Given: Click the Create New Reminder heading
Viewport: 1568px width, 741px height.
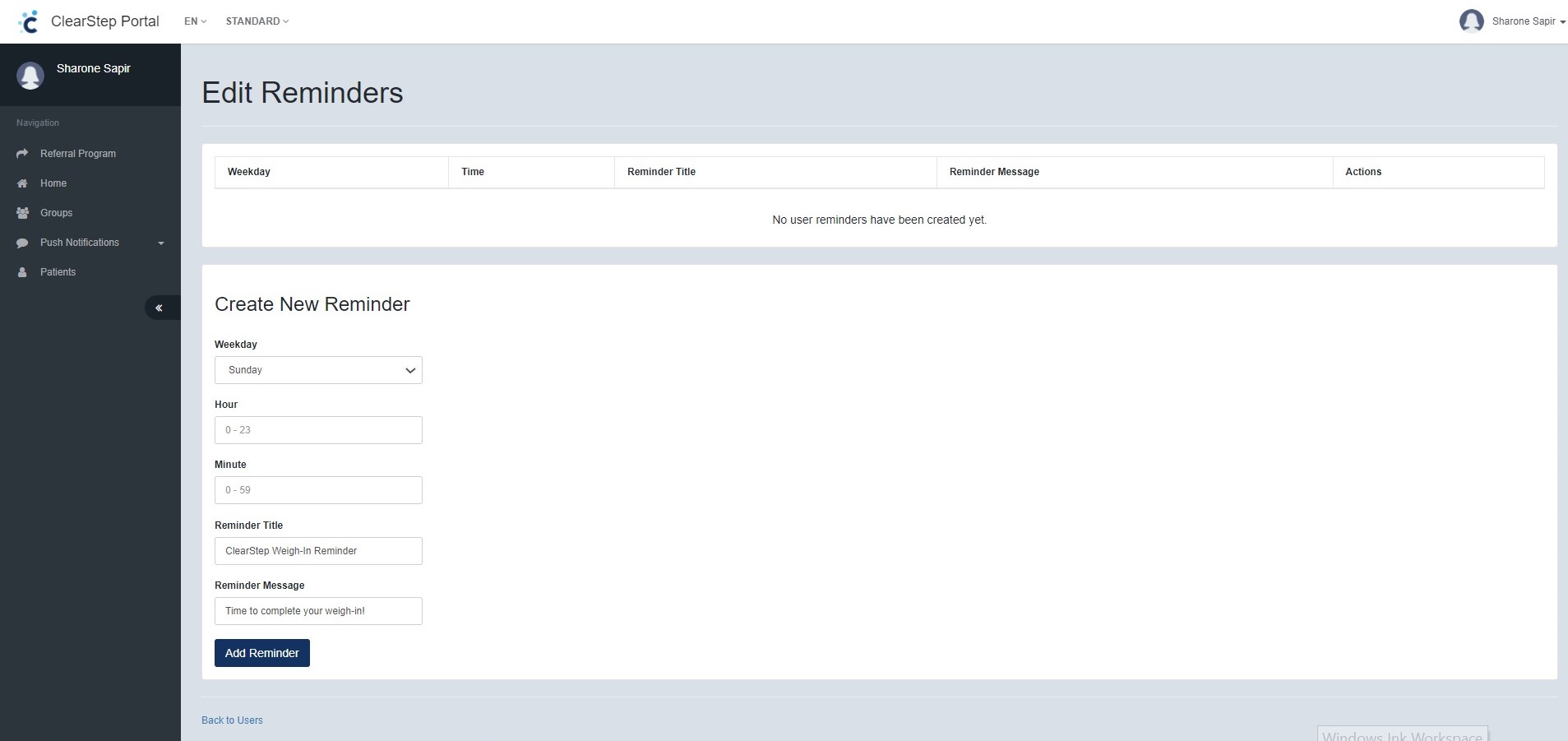Looking at the screenshot, I should click(x=312, y=304).
